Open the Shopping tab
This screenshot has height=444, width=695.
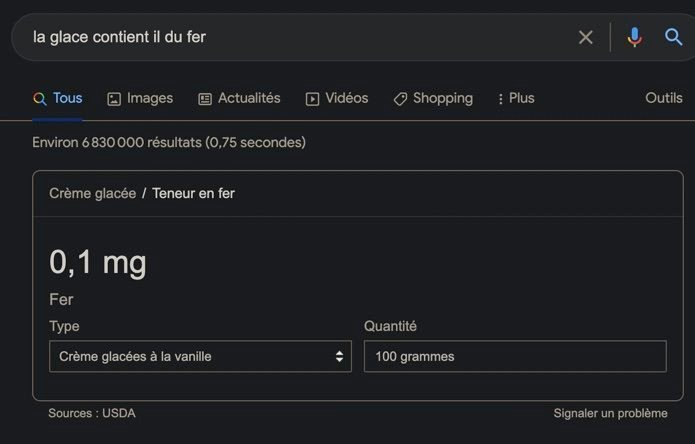pyautogui.click(x=433, y=98)
